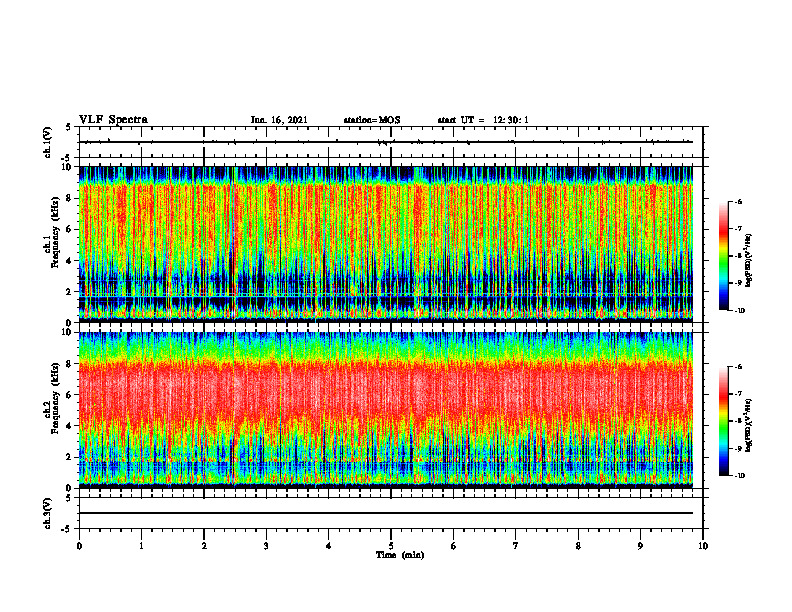This screenshot has height=612, width=792.
Task: Click the "VLF Spectra" plot title
Action: click(113, 120)
